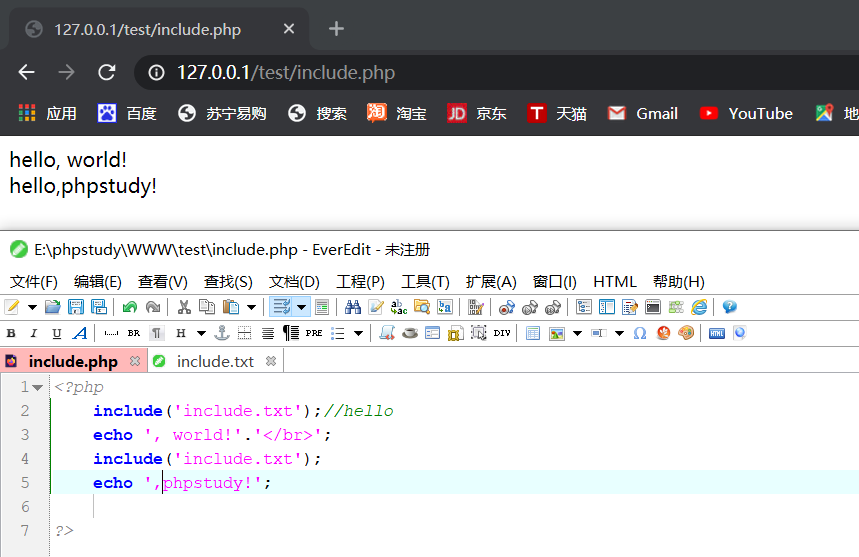Viewport: 859px width, 557px height.
Task: Open the Gmail bookmark
Action: coord(643,113)
